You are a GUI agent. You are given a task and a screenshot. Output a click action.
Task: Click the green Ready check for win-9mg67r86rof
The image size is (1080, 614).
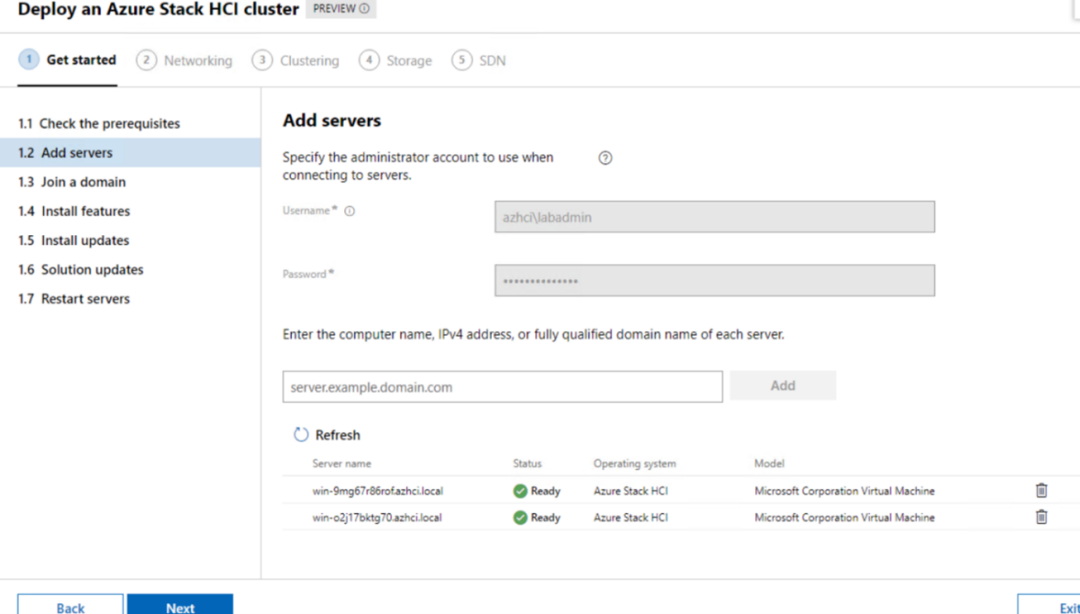(520, 491)
